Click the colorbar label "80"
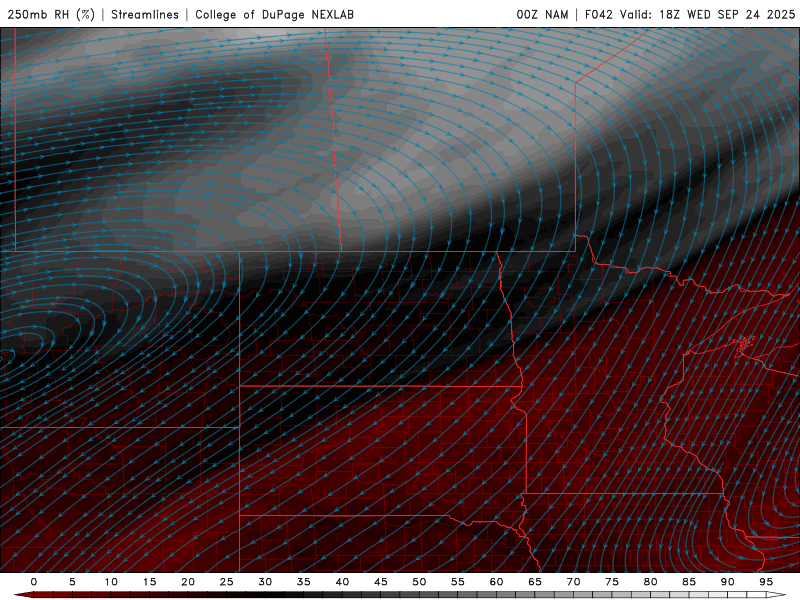 pos(650,582)
